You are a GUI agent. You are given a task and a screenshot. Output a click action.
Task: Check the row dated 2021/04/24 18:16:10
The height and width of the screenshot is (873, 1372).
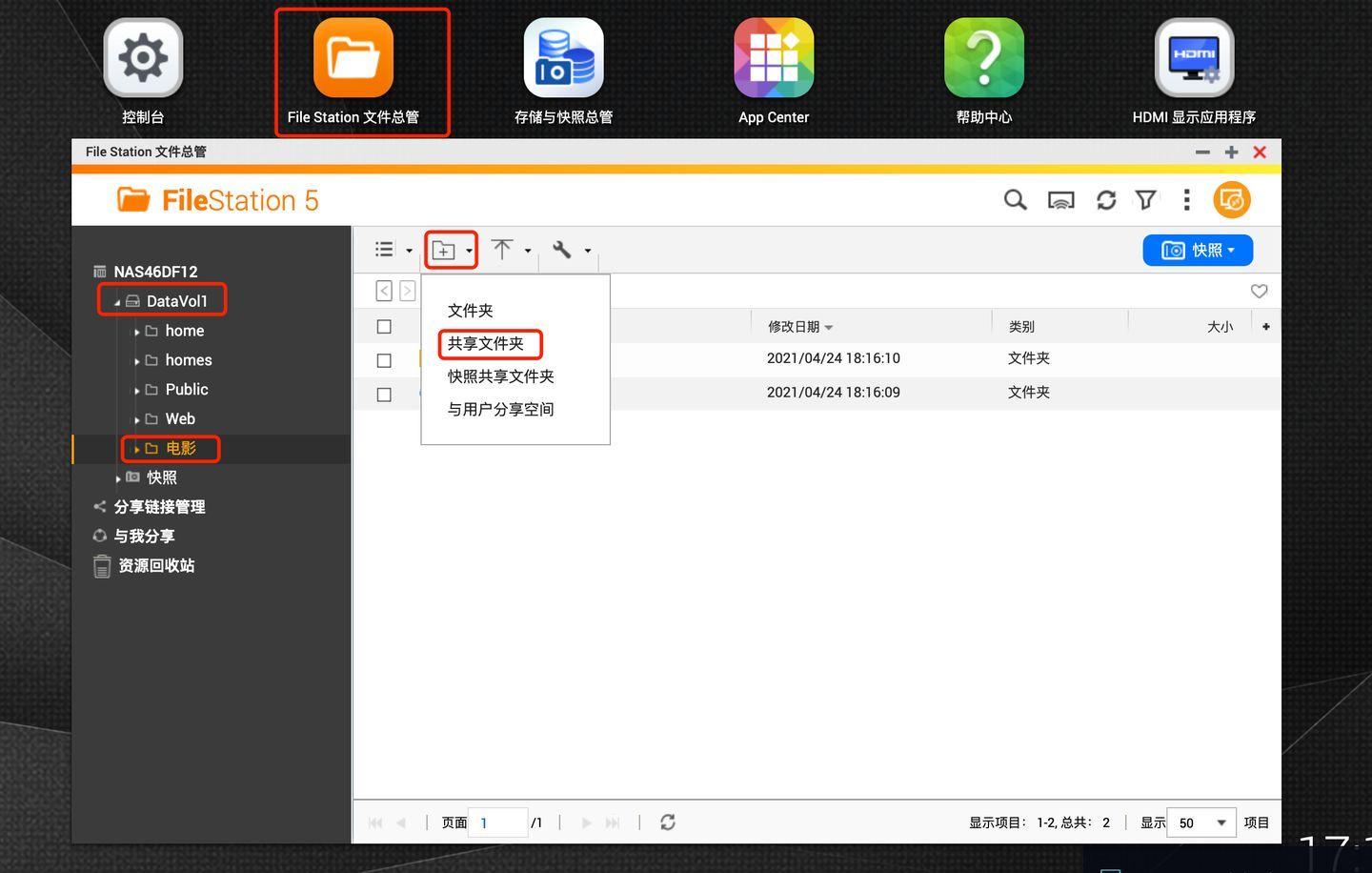384,360
